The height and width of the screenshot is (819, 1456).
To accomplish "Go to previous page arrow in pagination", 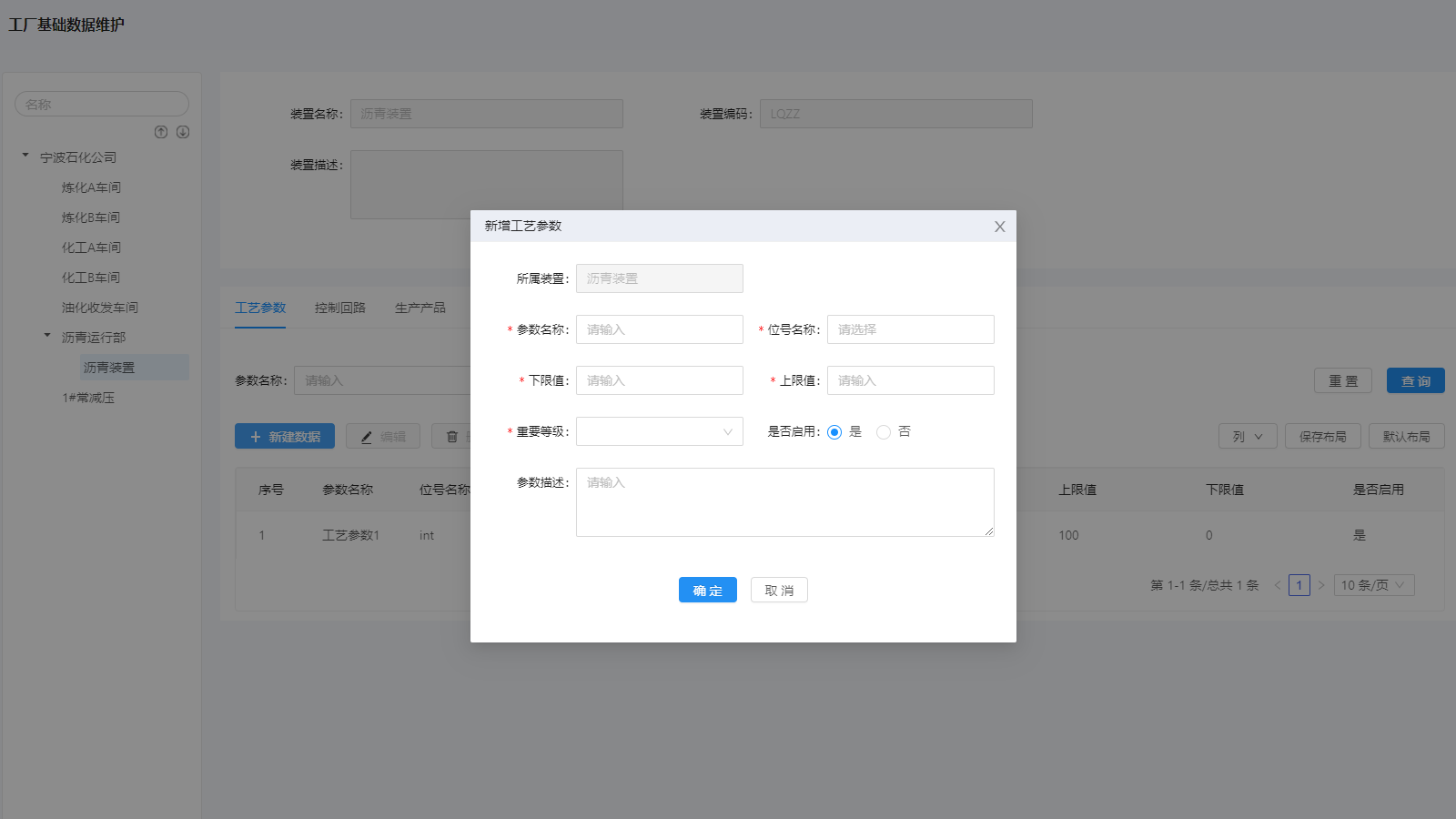I will pos(1278,585).
